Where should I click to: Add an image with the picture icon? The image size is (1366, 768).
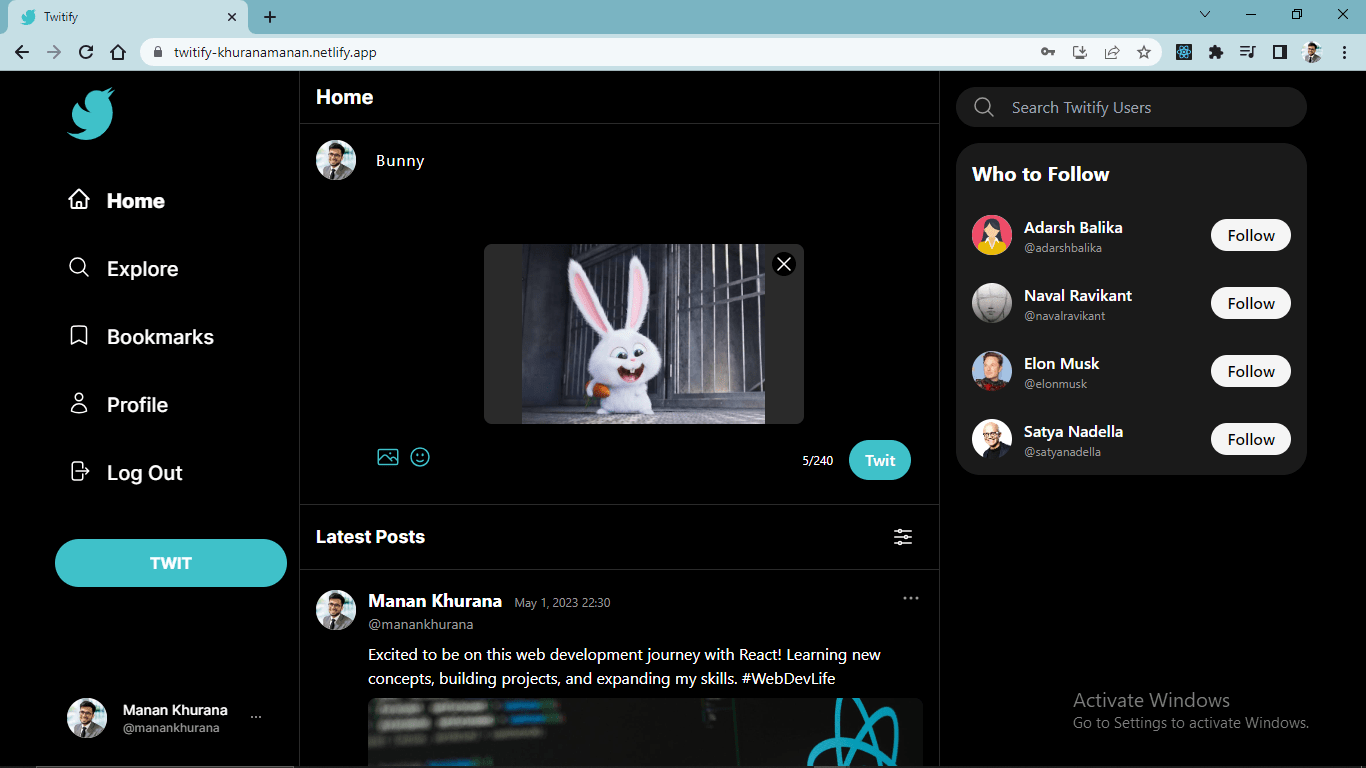point(388,457)
